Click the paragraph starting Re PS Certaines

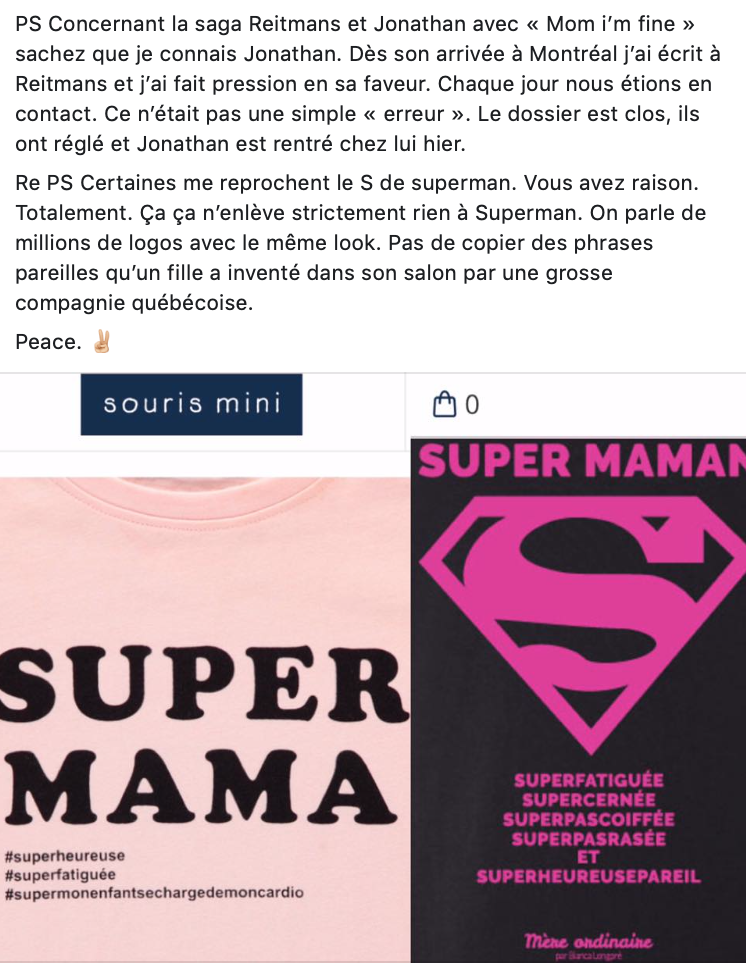pos(361,243)
